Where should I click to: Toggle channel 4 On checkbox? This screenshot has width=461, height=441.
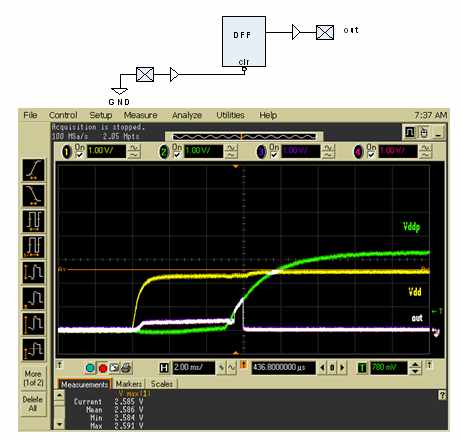371,155
